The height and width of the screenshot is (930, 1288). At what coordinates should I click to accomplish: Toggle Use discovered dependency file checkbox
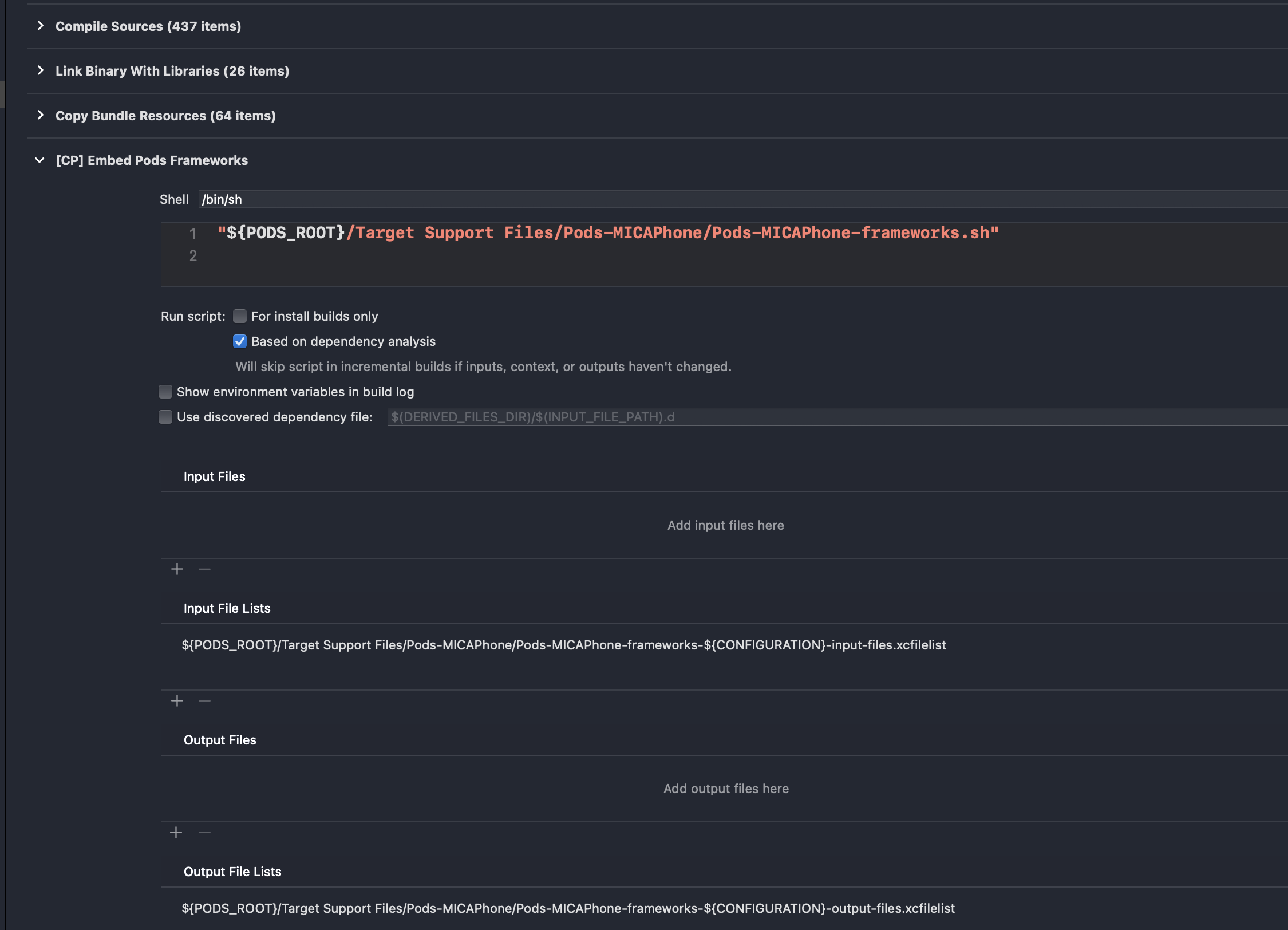click(x=165, y=417)
